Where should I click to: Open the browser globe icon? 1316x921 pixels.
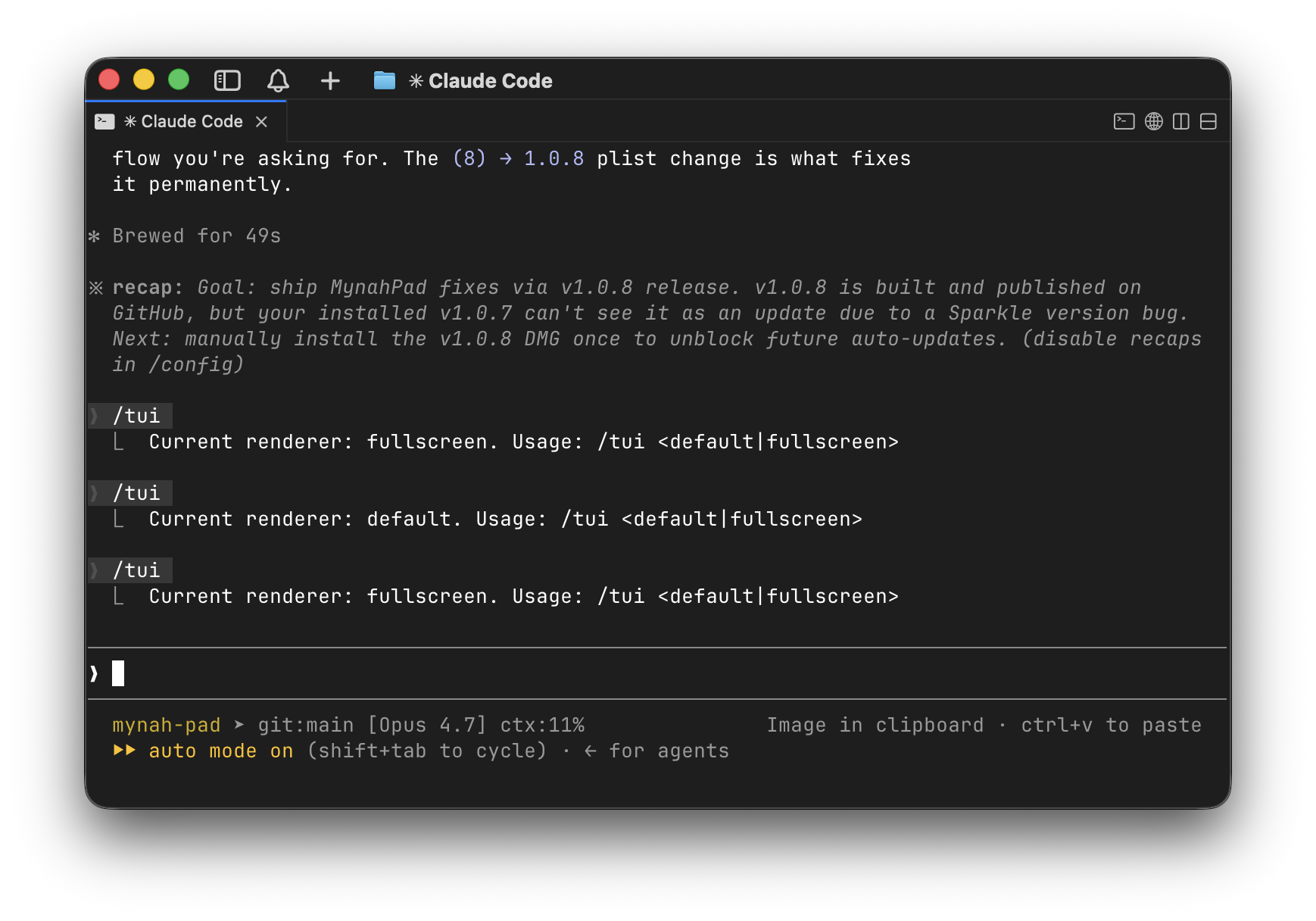pyautogui.click(x=1153, y=121)
